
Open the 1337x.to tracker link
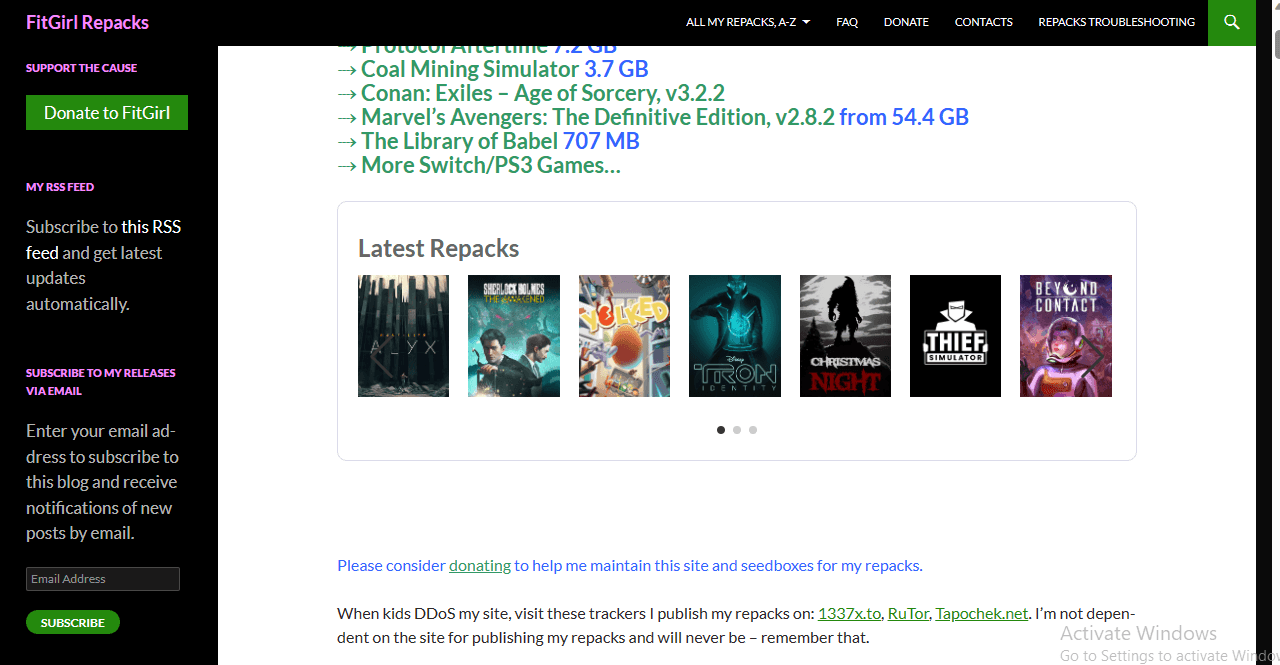pyautogui.click(x=849, y=613)
